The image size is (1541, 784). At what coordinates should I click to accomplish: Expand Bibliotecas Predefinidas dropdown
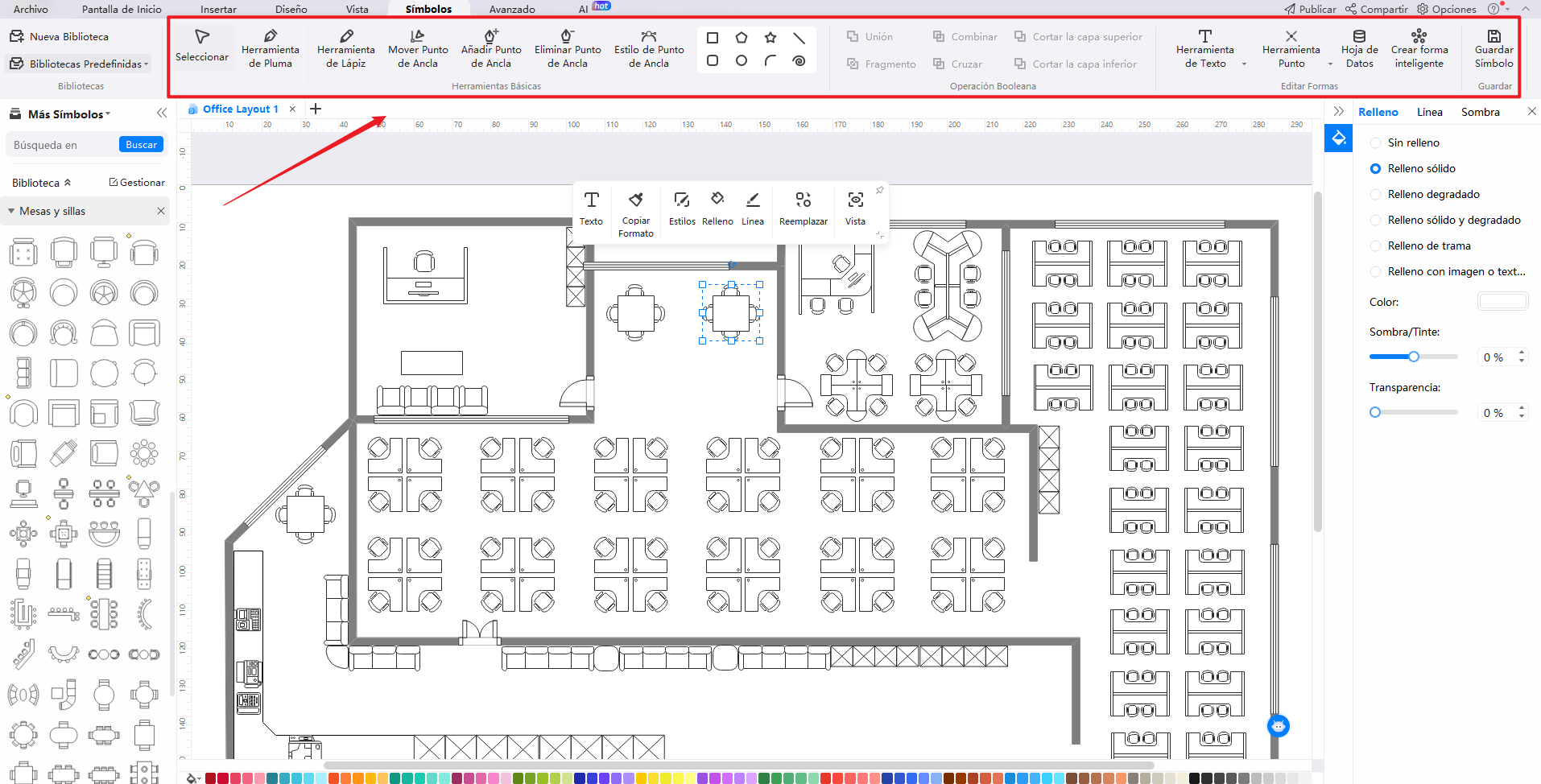pos(81,64)
